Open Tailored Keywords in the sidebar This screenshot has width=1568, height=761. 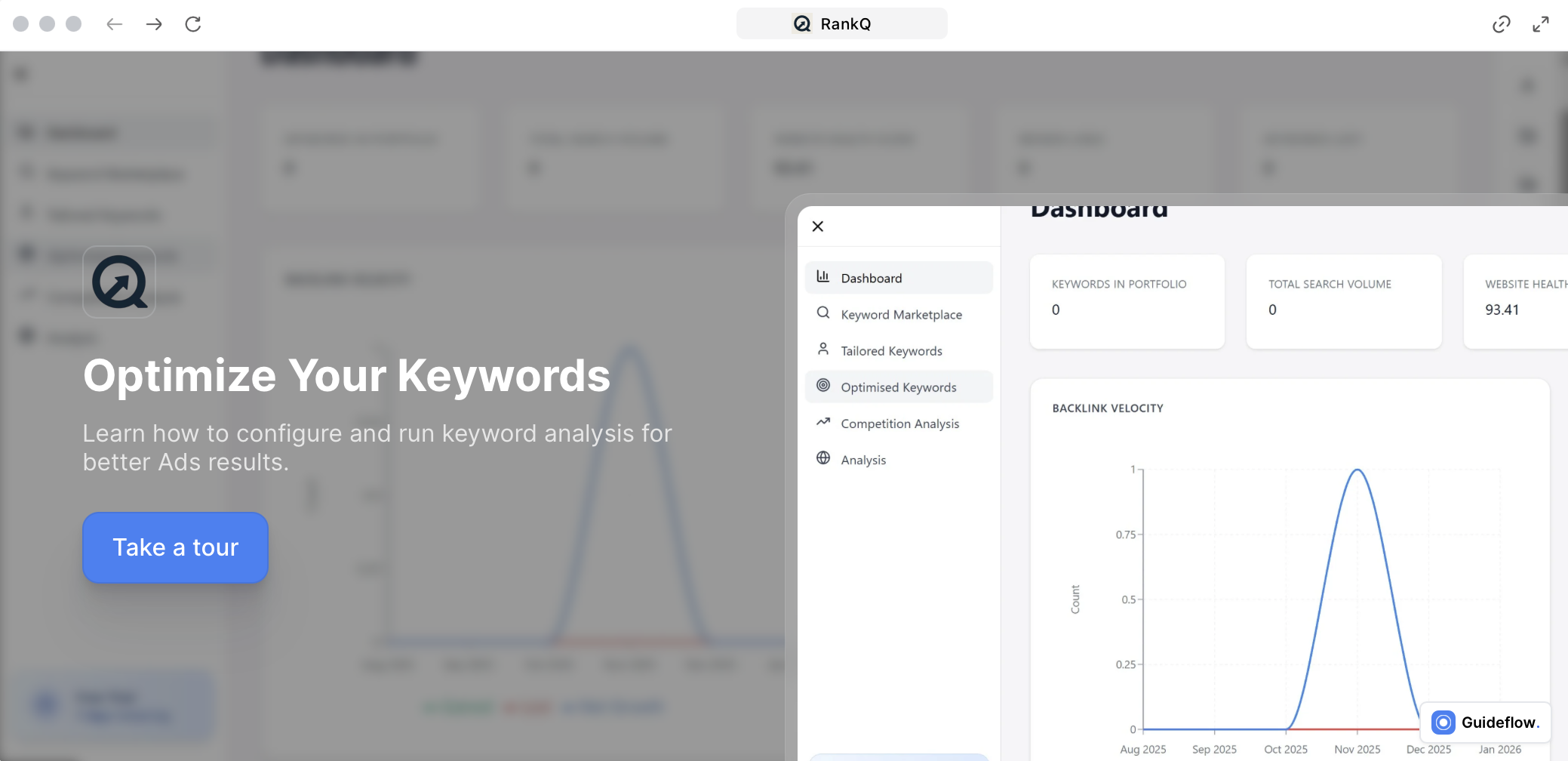point(891,351)
